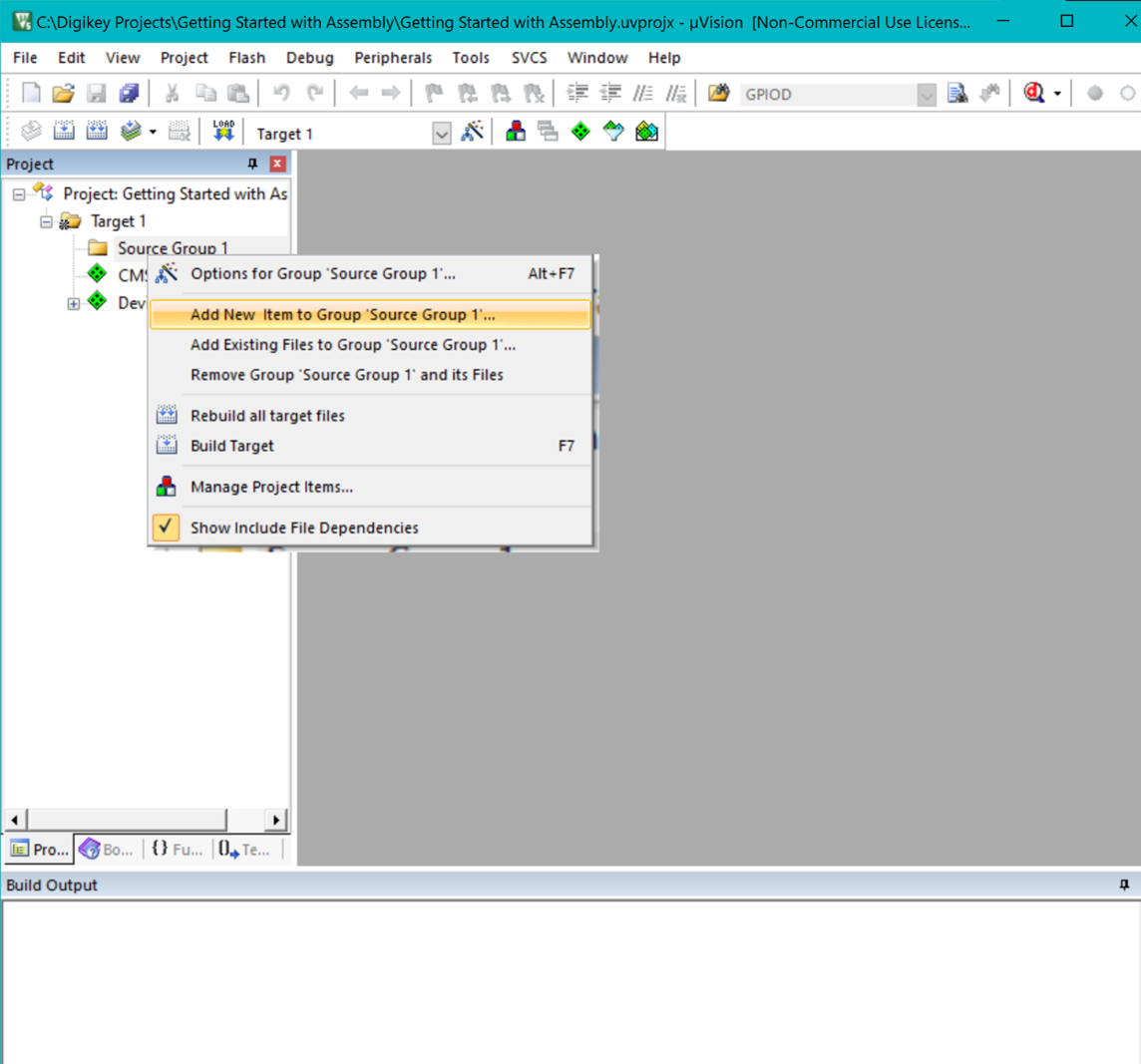Open the Flash menu

coord(246,58)
